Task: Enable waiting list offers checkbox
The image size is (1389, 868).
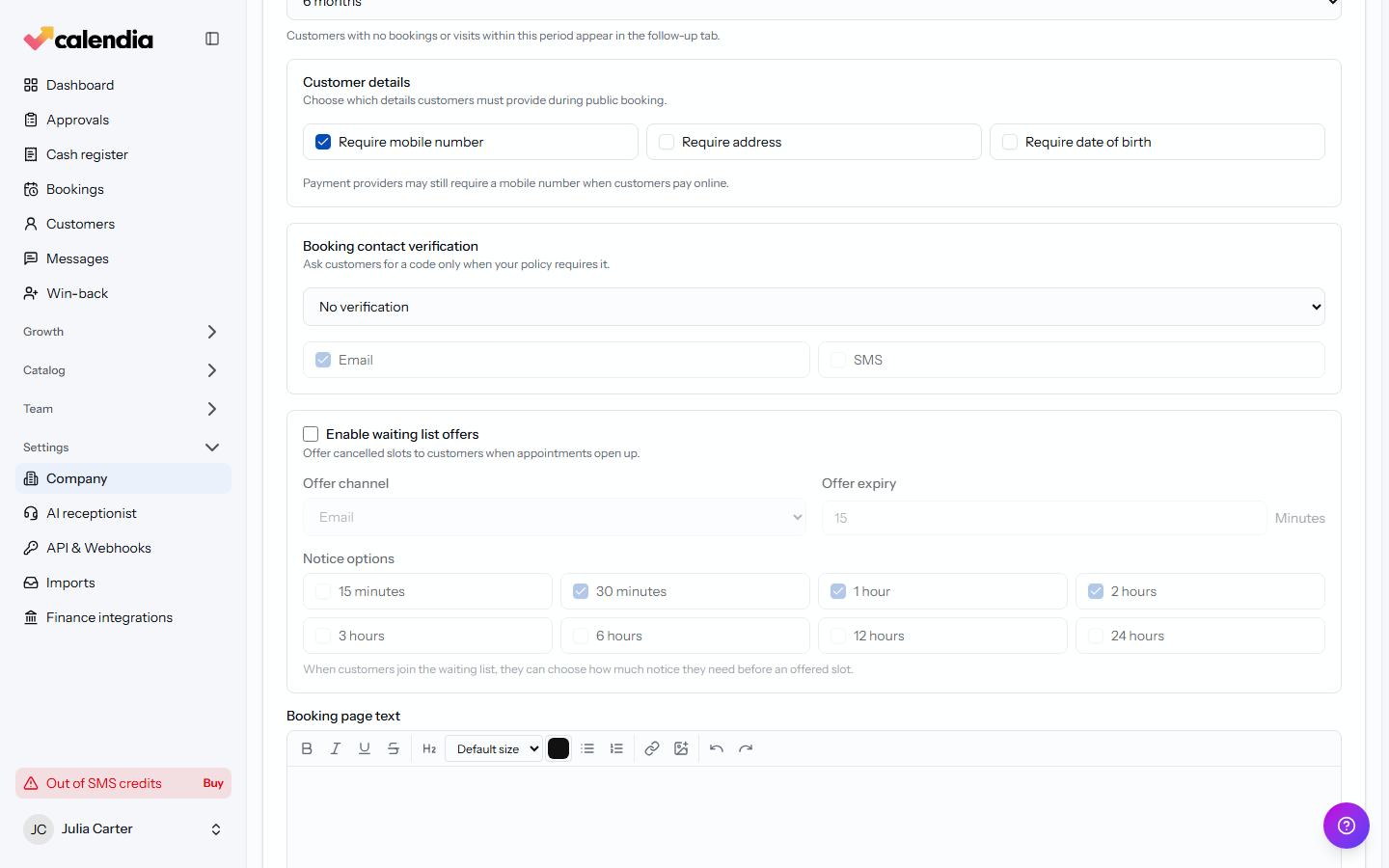Action: [x=311, y=434]
